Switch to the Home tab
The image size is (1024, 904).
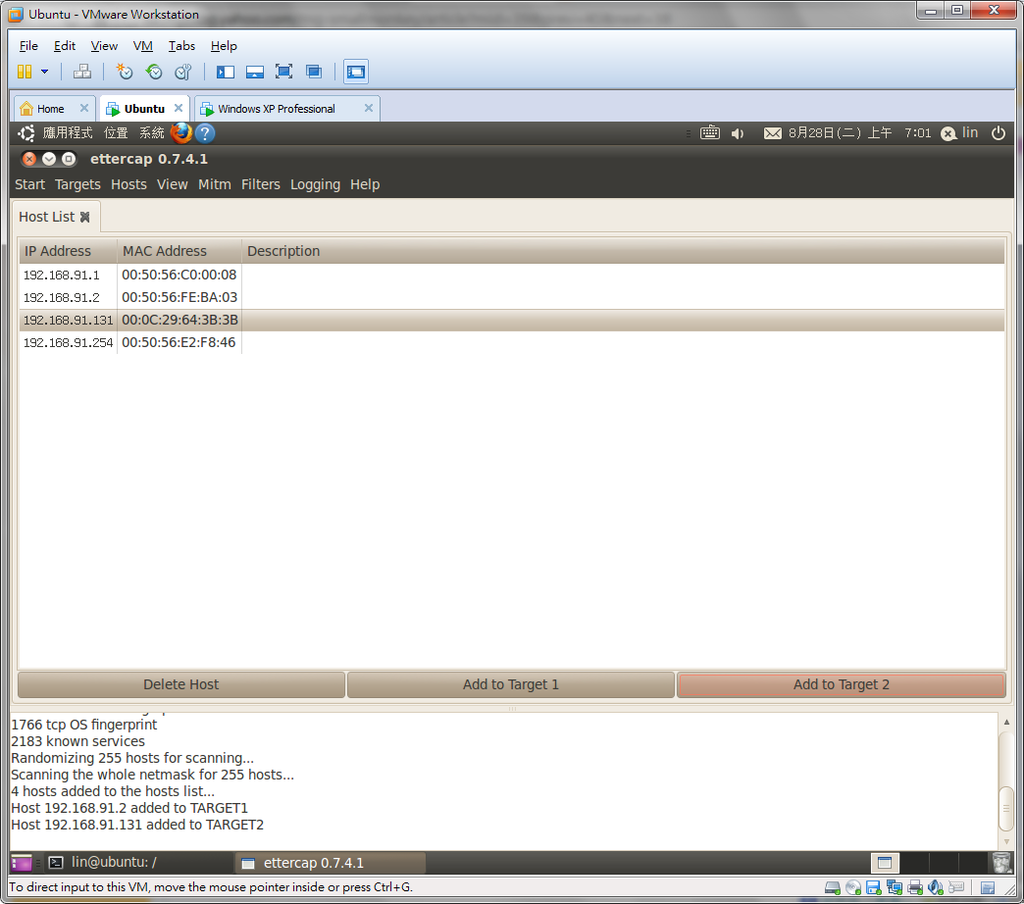(50, 108)
